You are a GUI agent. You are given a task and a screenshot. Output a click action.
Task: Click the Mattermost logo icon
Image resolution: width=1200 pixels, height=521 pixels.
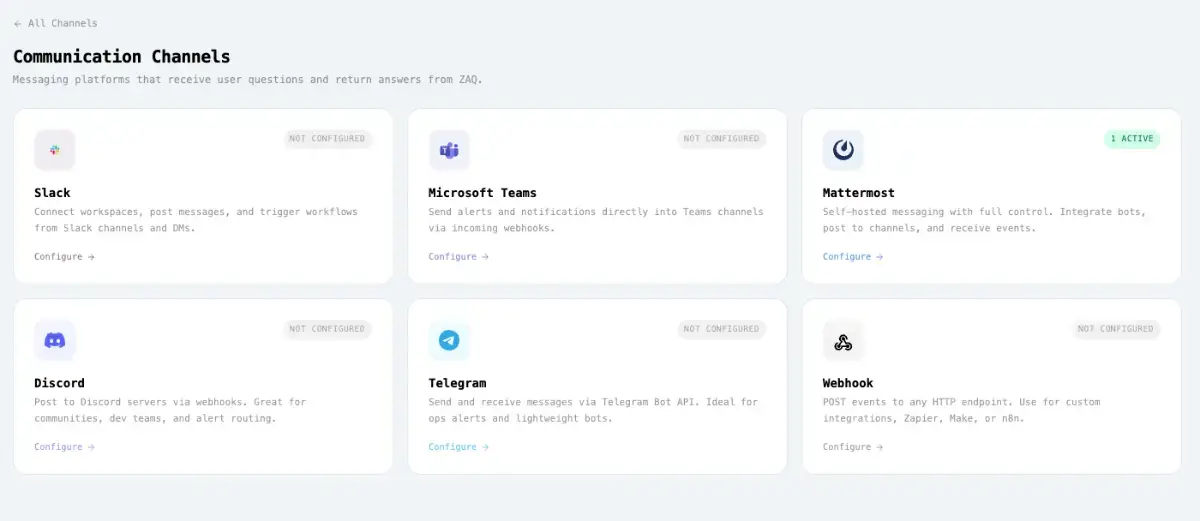[x=843, y=150]
